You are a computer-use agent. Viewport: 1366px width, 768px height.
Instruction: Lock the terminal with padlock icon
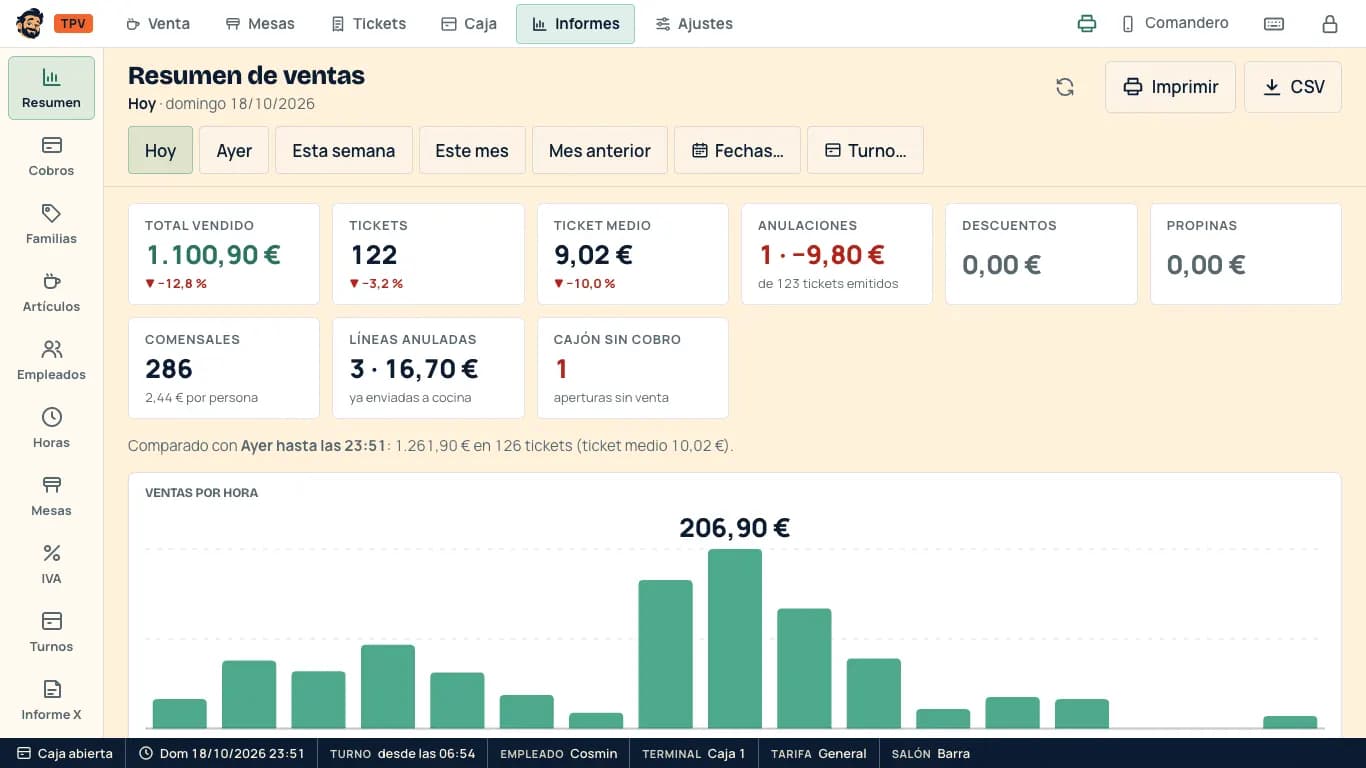pyautogui.click(x=1330, y=24)
